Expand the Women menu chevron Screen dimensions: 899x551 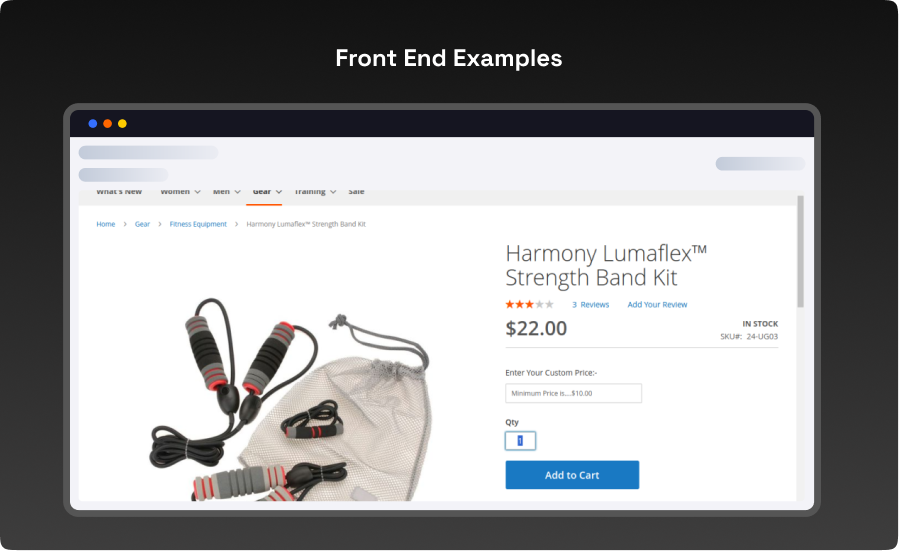(197, 192)
